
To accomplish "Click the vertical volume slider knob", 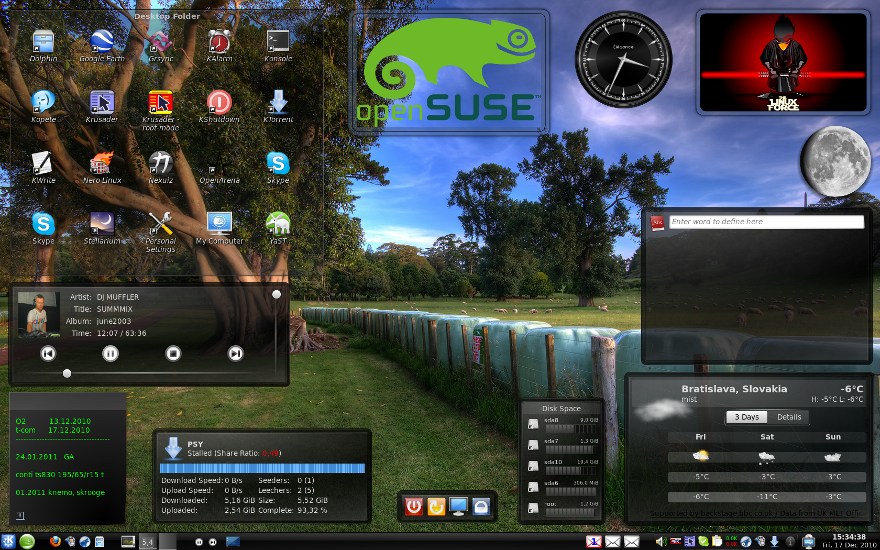I will click(x=276, y=294).
